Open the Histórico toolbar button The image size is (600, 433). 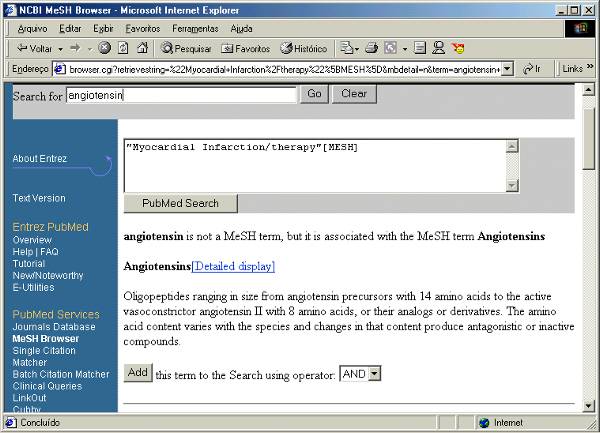pyautogui.click(x=303, y=49)
